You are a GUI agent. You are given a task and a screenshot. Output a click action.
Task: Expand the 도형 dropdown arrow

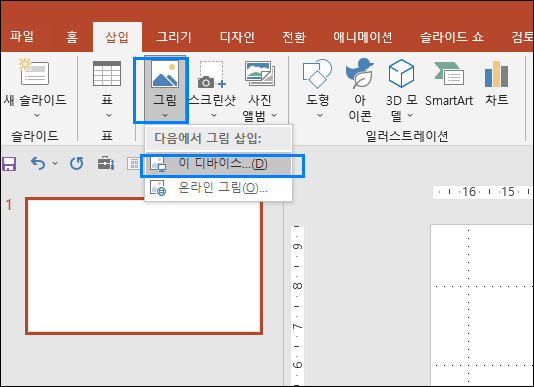click(x=319, y=115)
